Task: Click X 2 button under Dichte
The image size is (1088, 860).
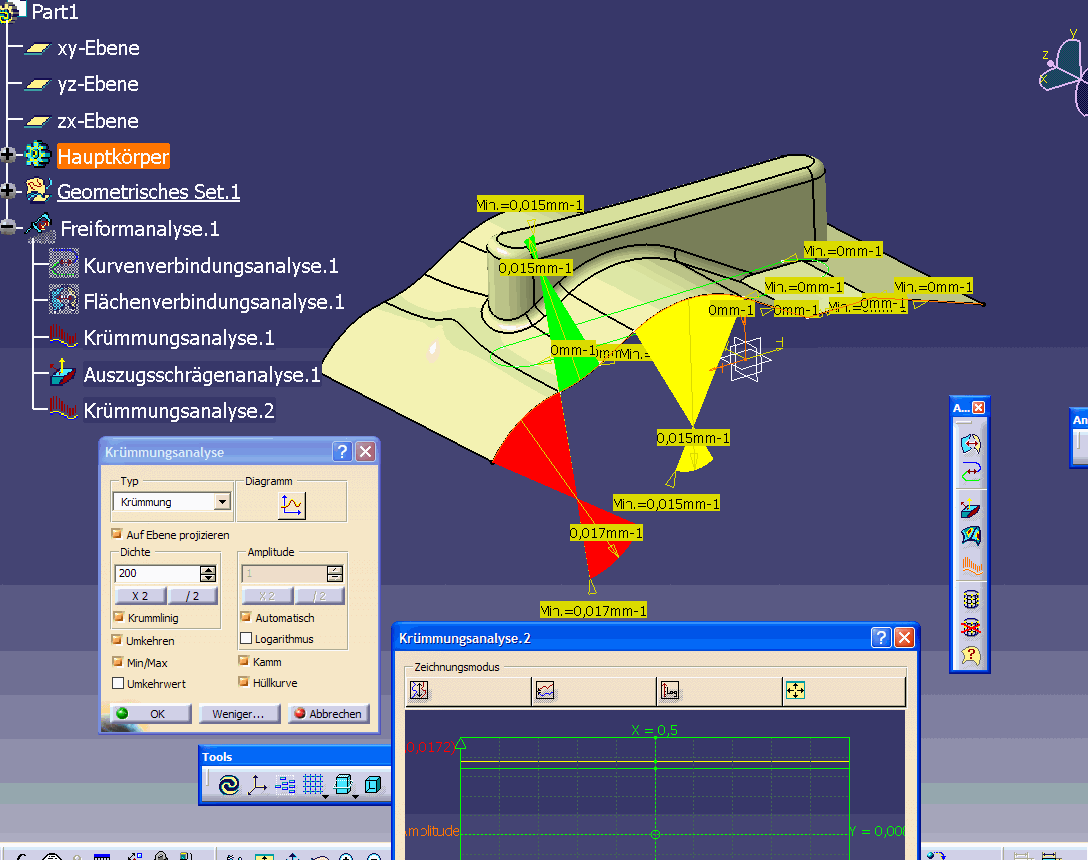Action: (x=140, y=596)
